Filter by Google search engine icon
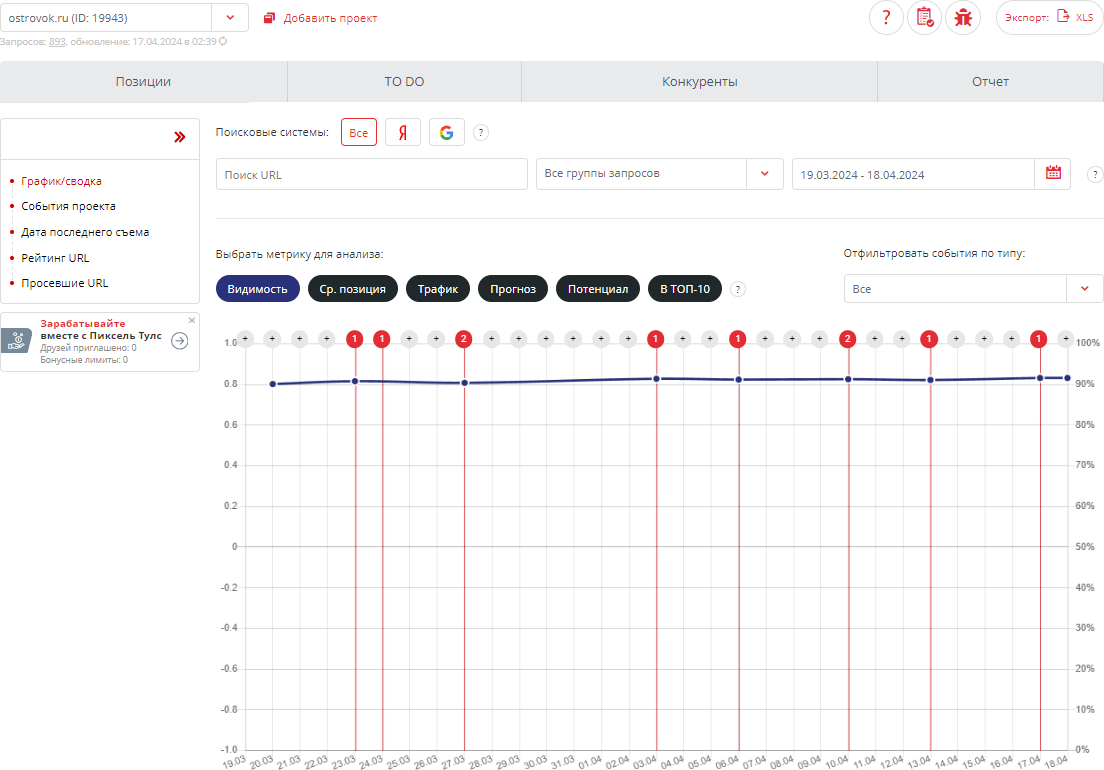Viewport: 1104px width, 770px height. 446,132
